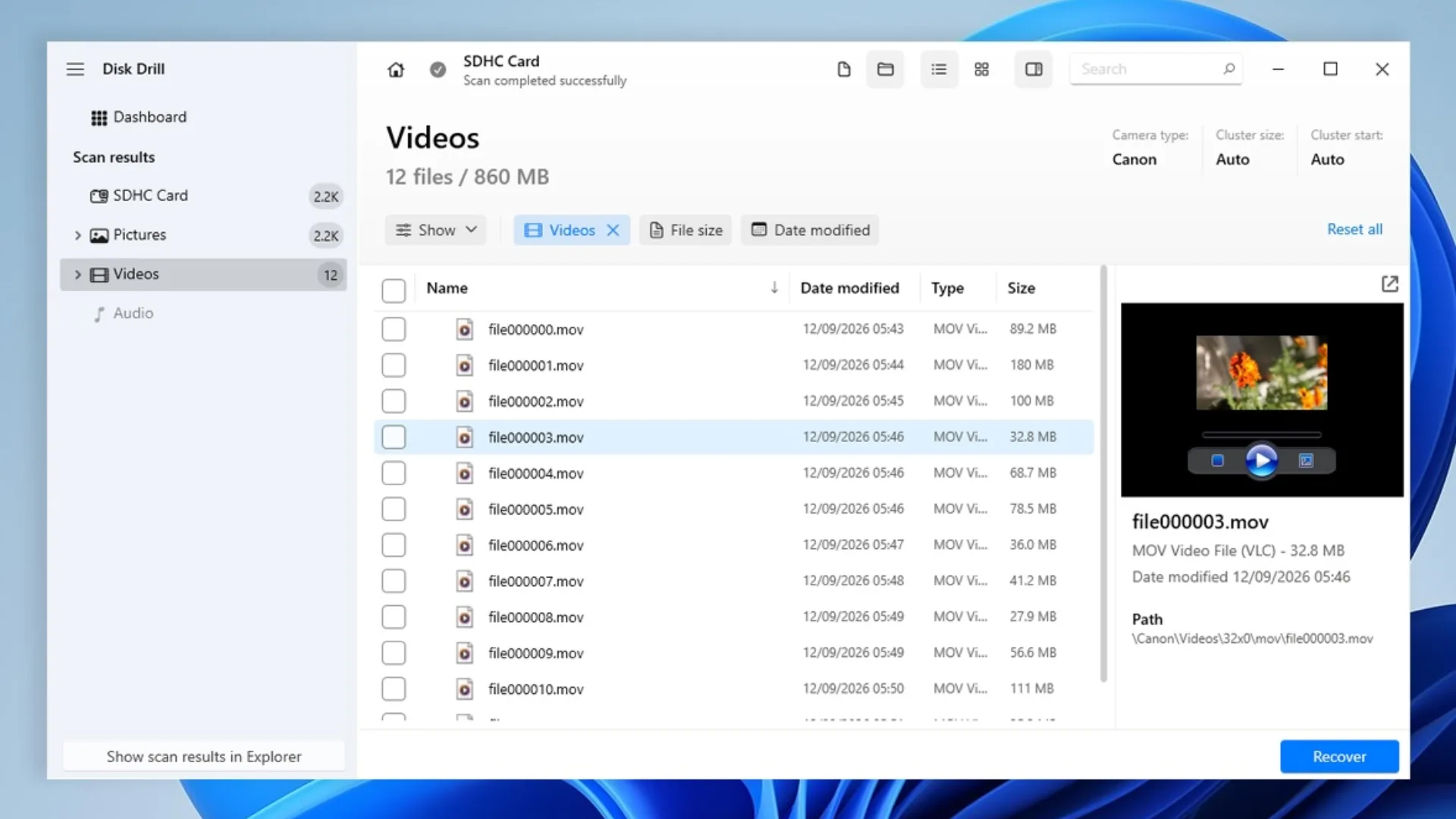
Task: Open the Show dropdown filter
Action: [436, 230]
